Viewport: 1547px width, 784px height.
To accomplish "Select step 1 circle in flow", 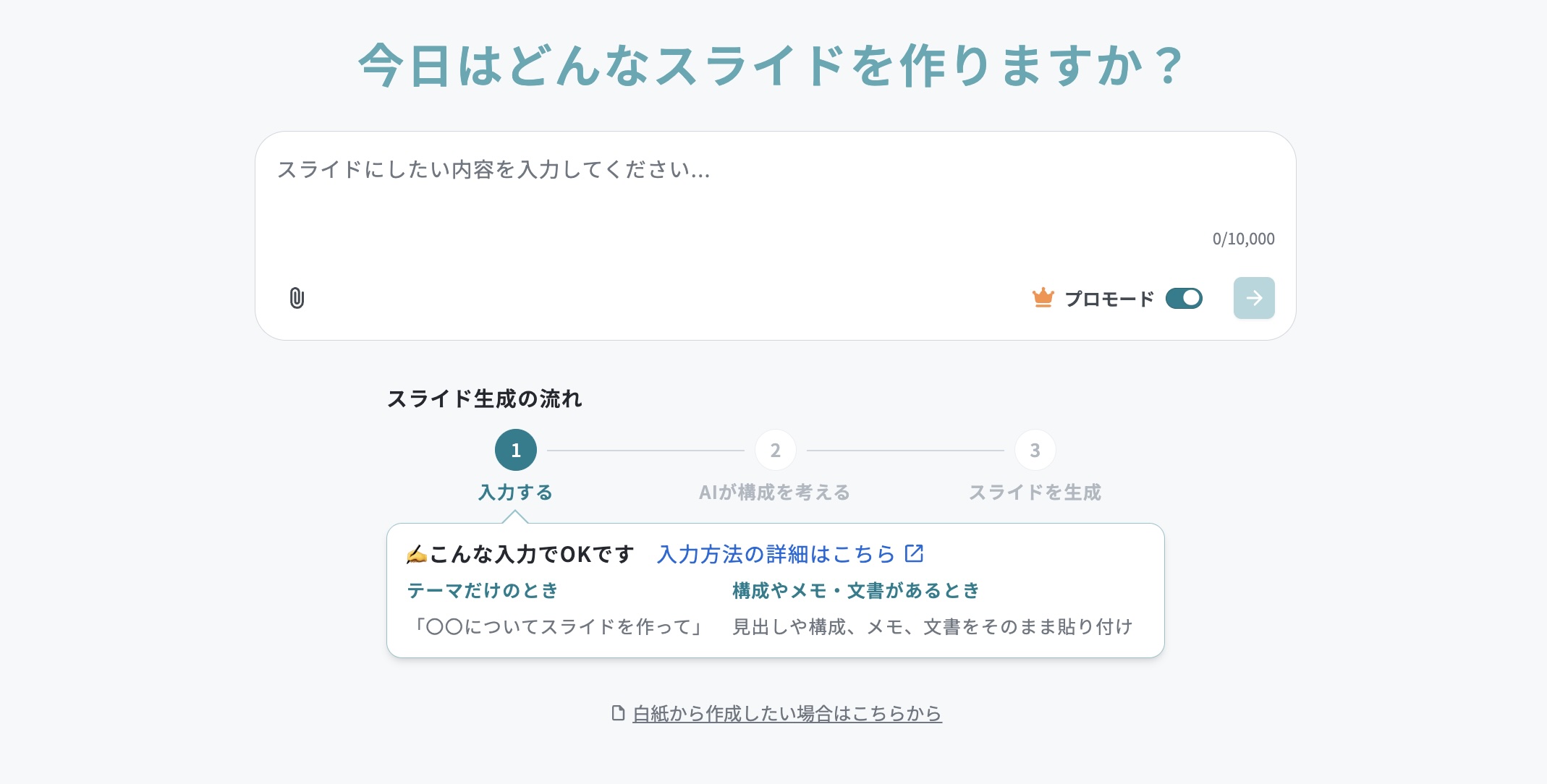I will click(516, 450).
